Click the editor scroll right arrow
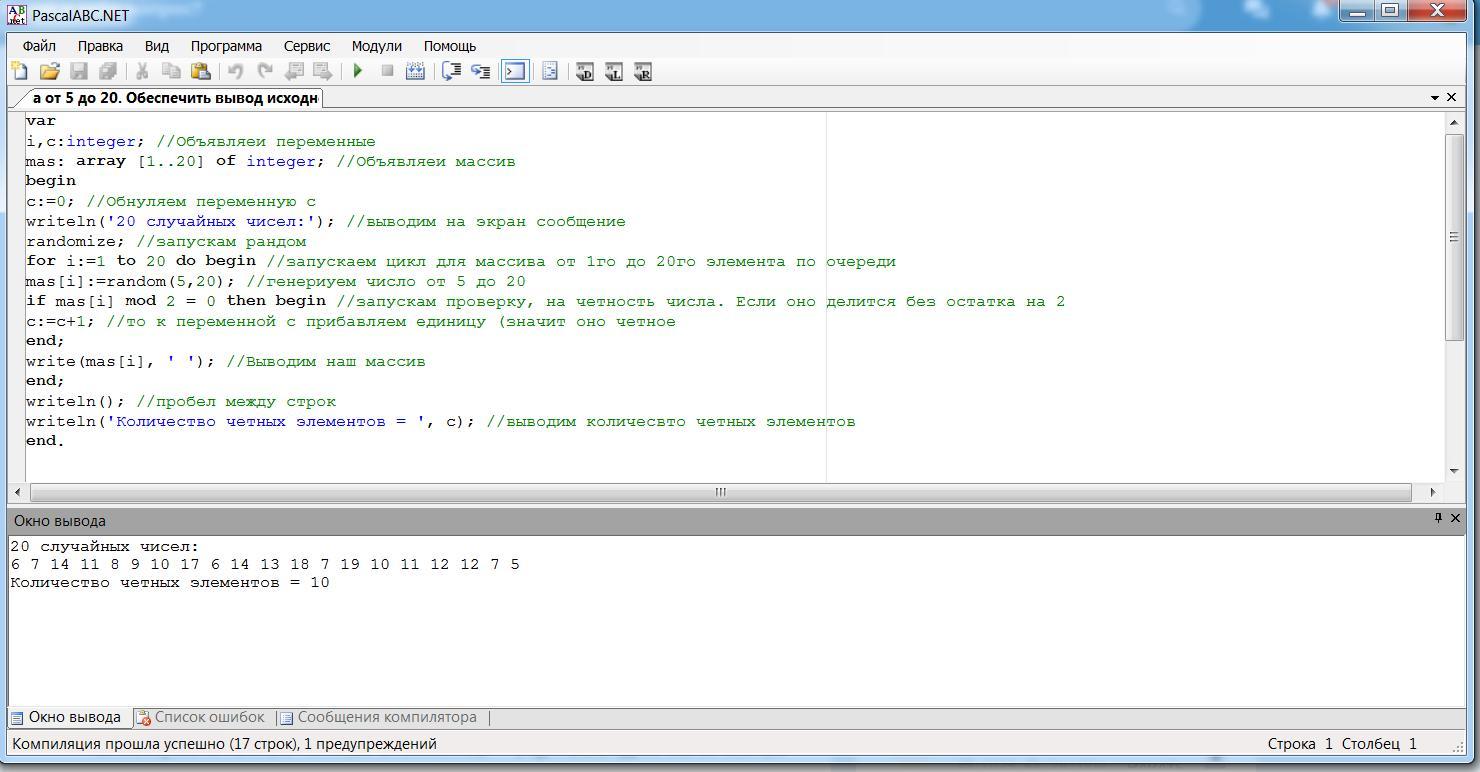Viewport: 1480px width, 772px height. (x=1433, y=492)
